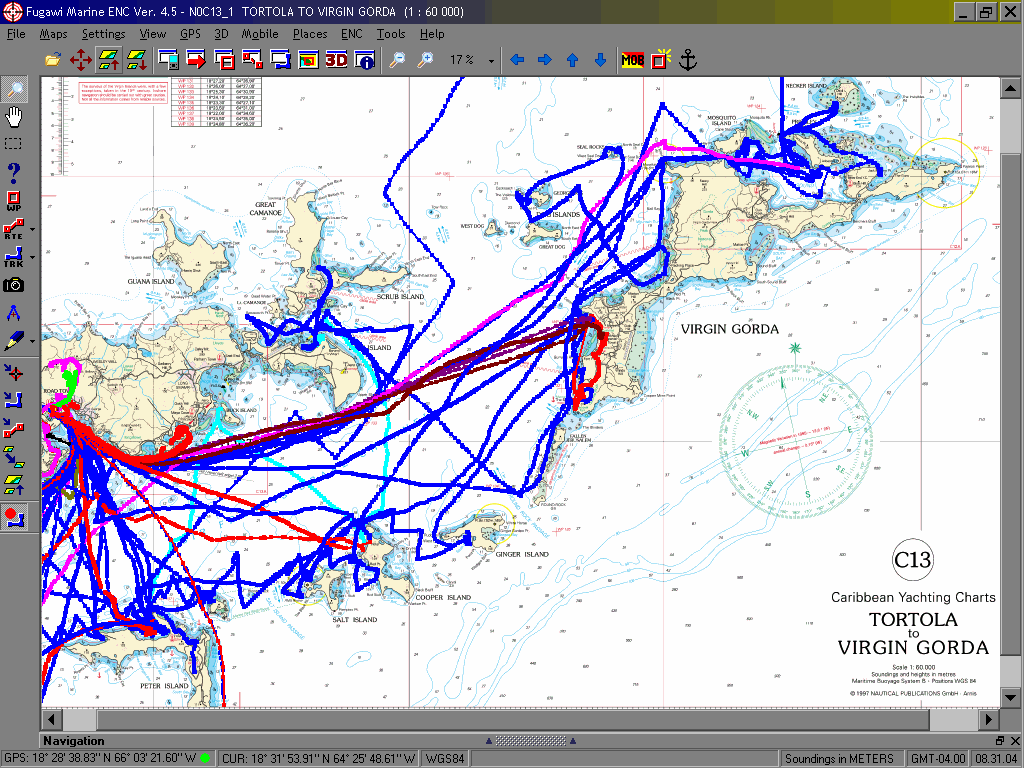Click the 3D view toolbar button
1024x768 pixels.
(x=336, y=60)
